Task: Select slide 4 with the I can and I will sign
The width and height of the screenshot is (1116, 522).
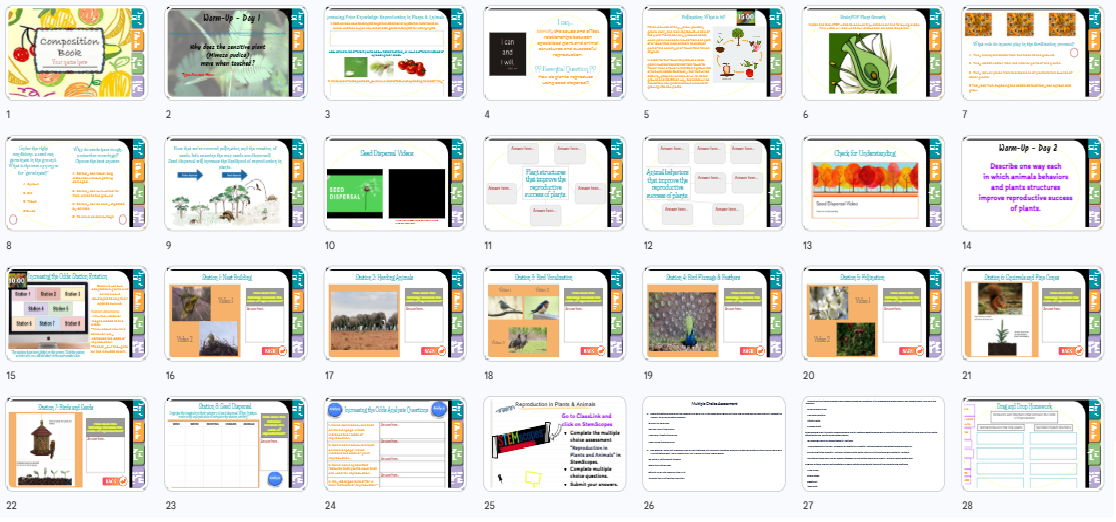Action: click(x=554, y=53)
